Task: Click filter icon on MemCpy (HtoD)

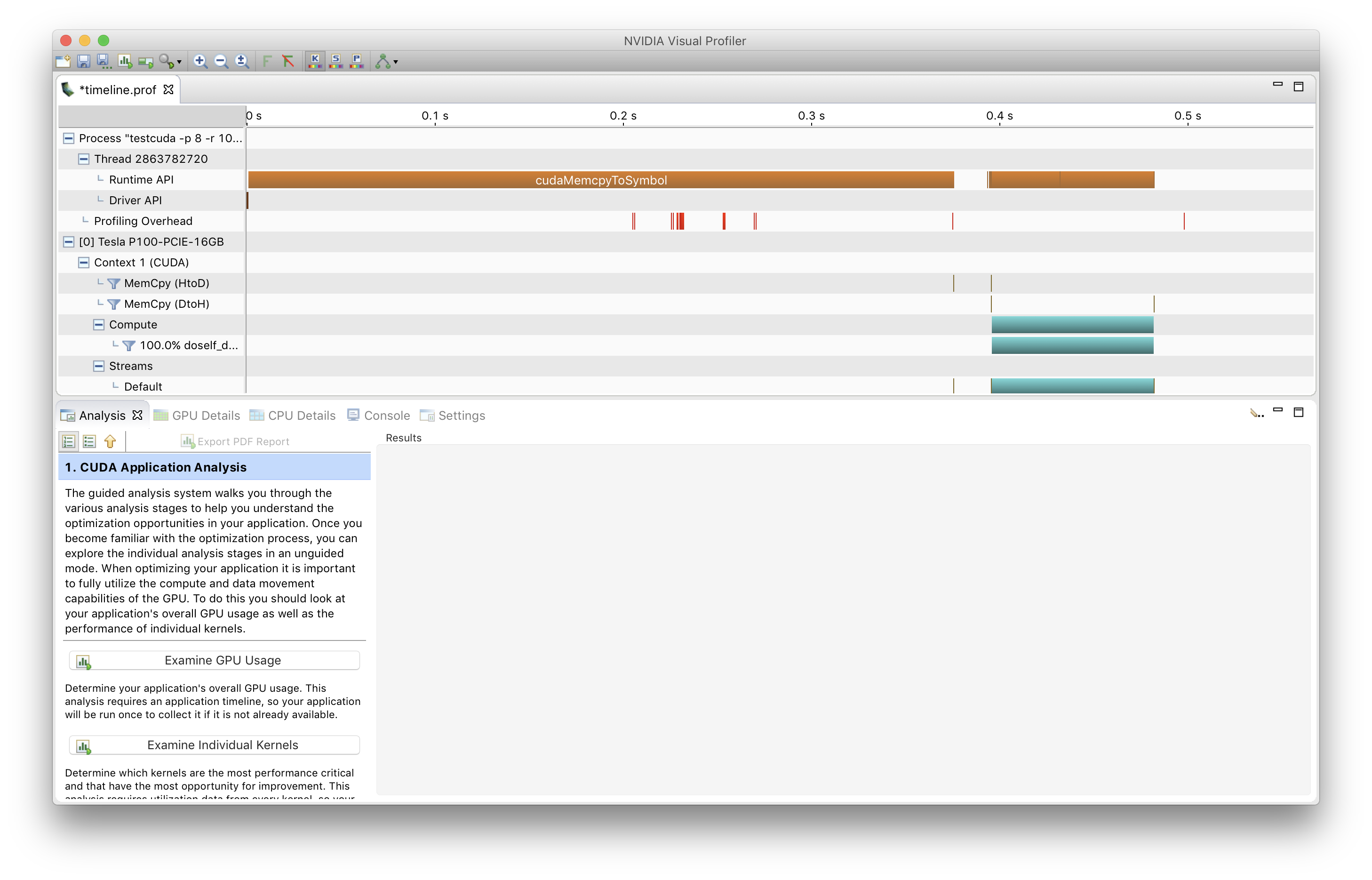Action: pyautogui.click(x=114, y=283)
